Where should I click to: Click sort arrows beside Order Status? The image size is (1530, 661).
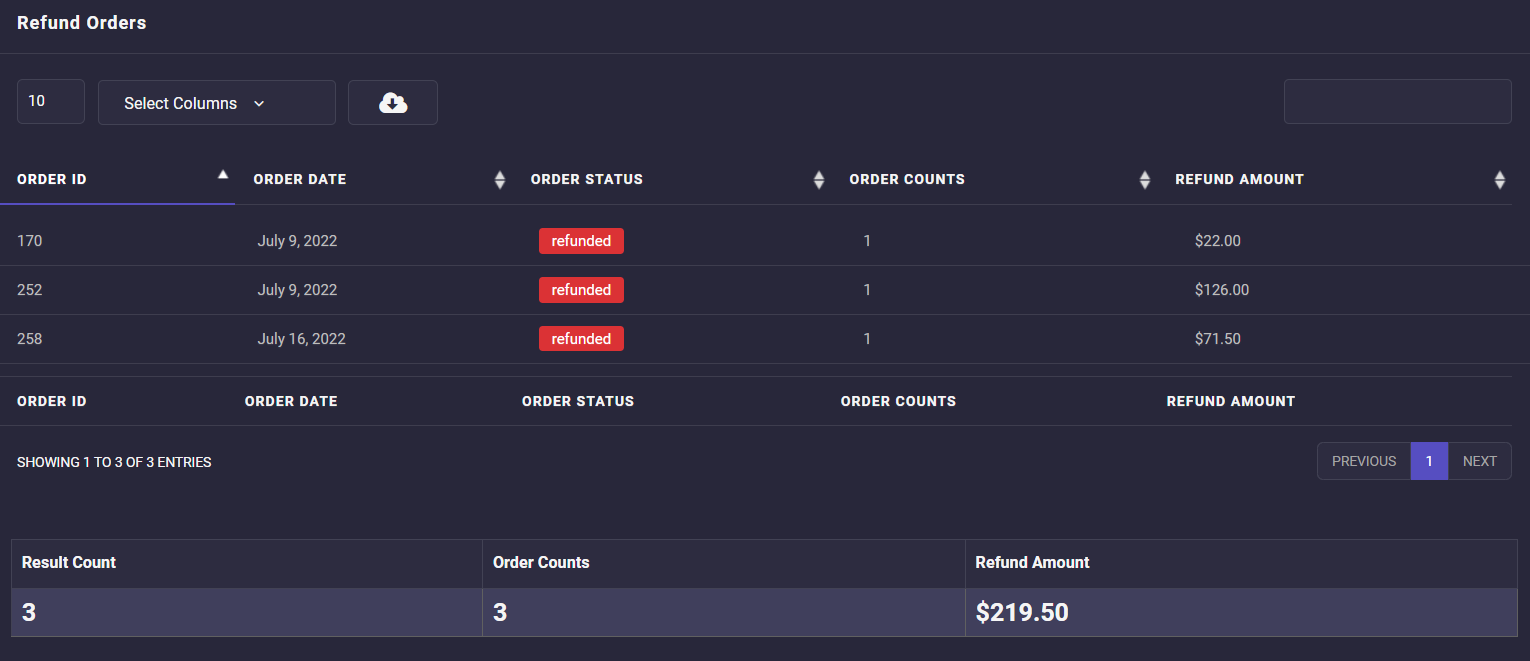(819, 180)
